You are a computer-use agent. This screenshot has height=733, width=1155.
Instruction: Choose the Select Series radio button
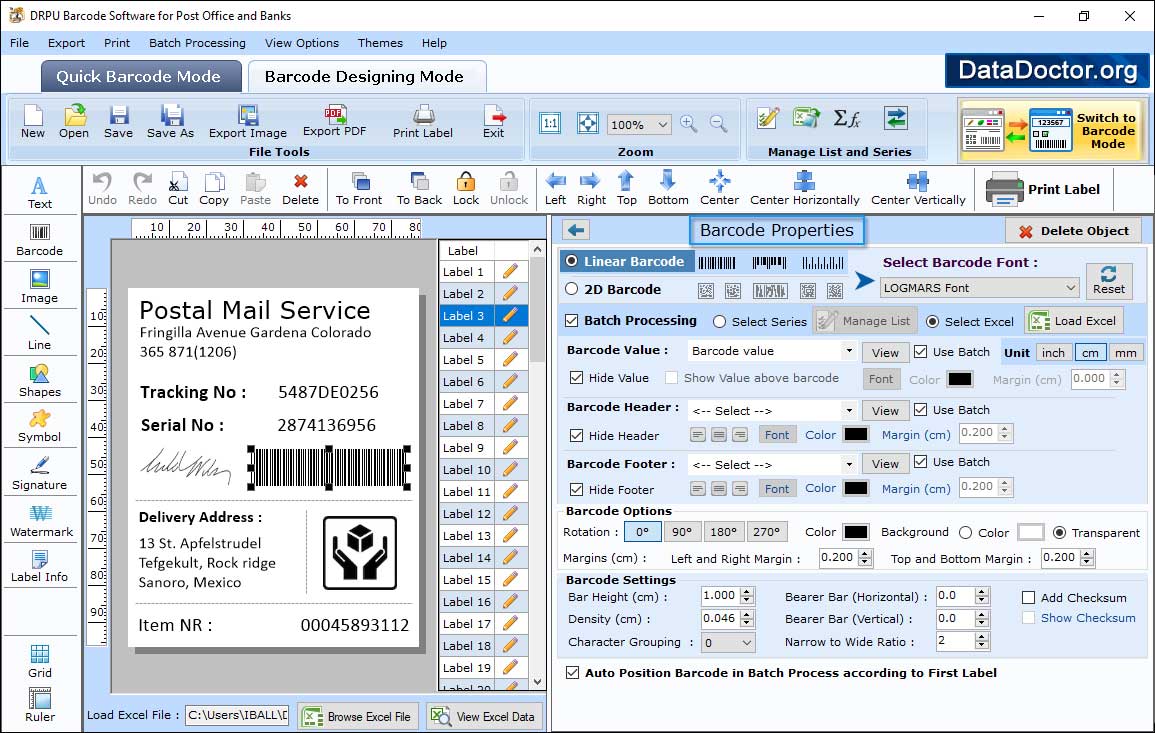(720, 322)
